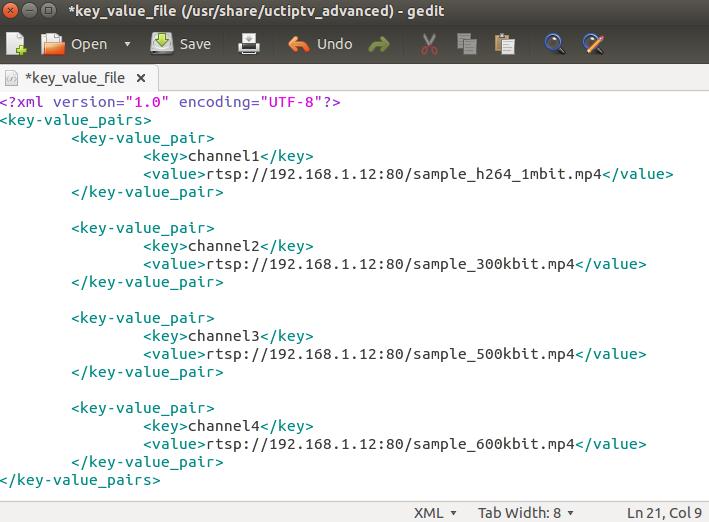Click the Ln 21, Col 9 status indicator
Viewport: 709px width, 522px height.
tap(664, 513)
